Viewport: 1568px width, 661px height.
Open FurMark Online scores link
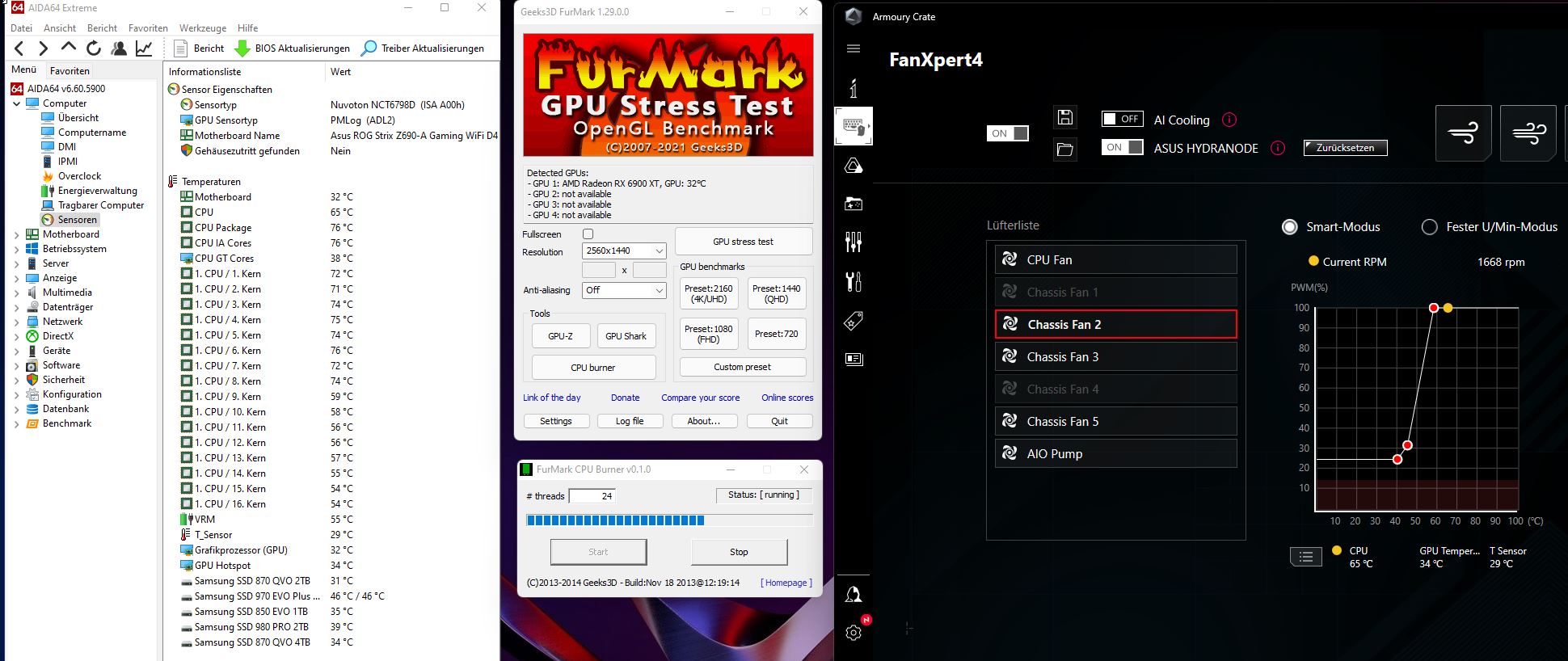point(787,398)
